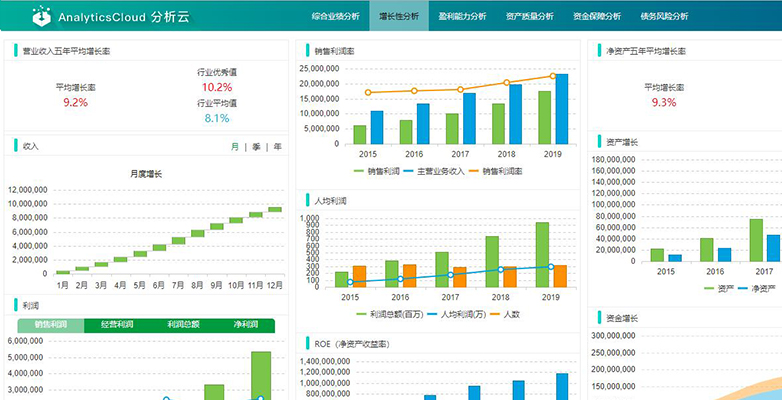Screen dimensions: 782x400
Task: Open the 资金保障分析 tab
Action: 596,16
